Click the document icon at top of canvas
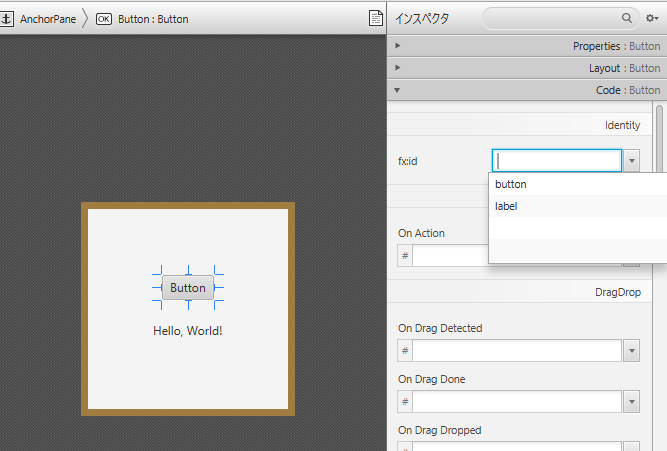This screenshot has width=667, height=451. coord(376,18)
